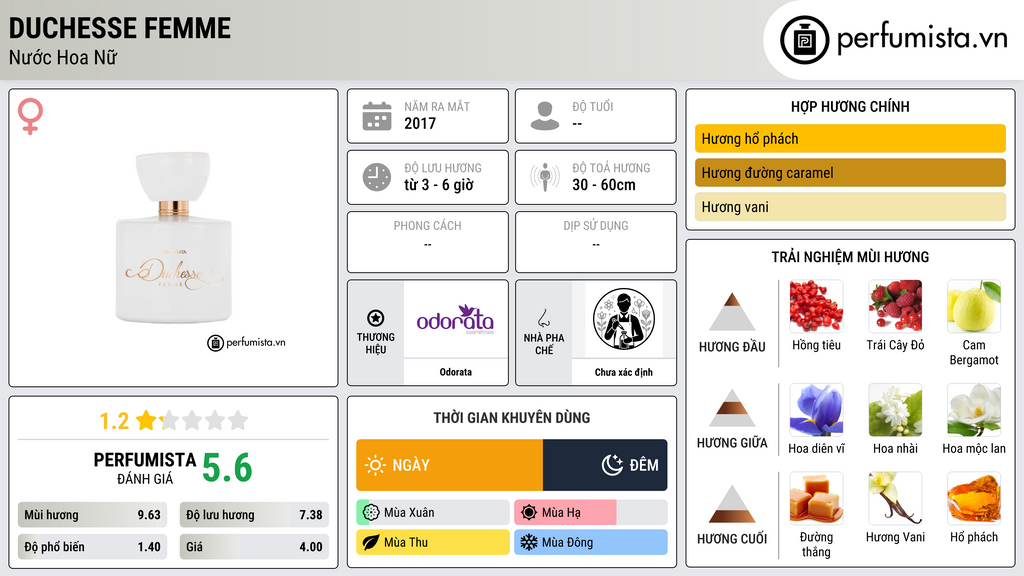Viewport: 1024px width, 576px height.
Task: Click the 'HỢP HƯƠNG CHÍNH' heading
Action: 850,106
